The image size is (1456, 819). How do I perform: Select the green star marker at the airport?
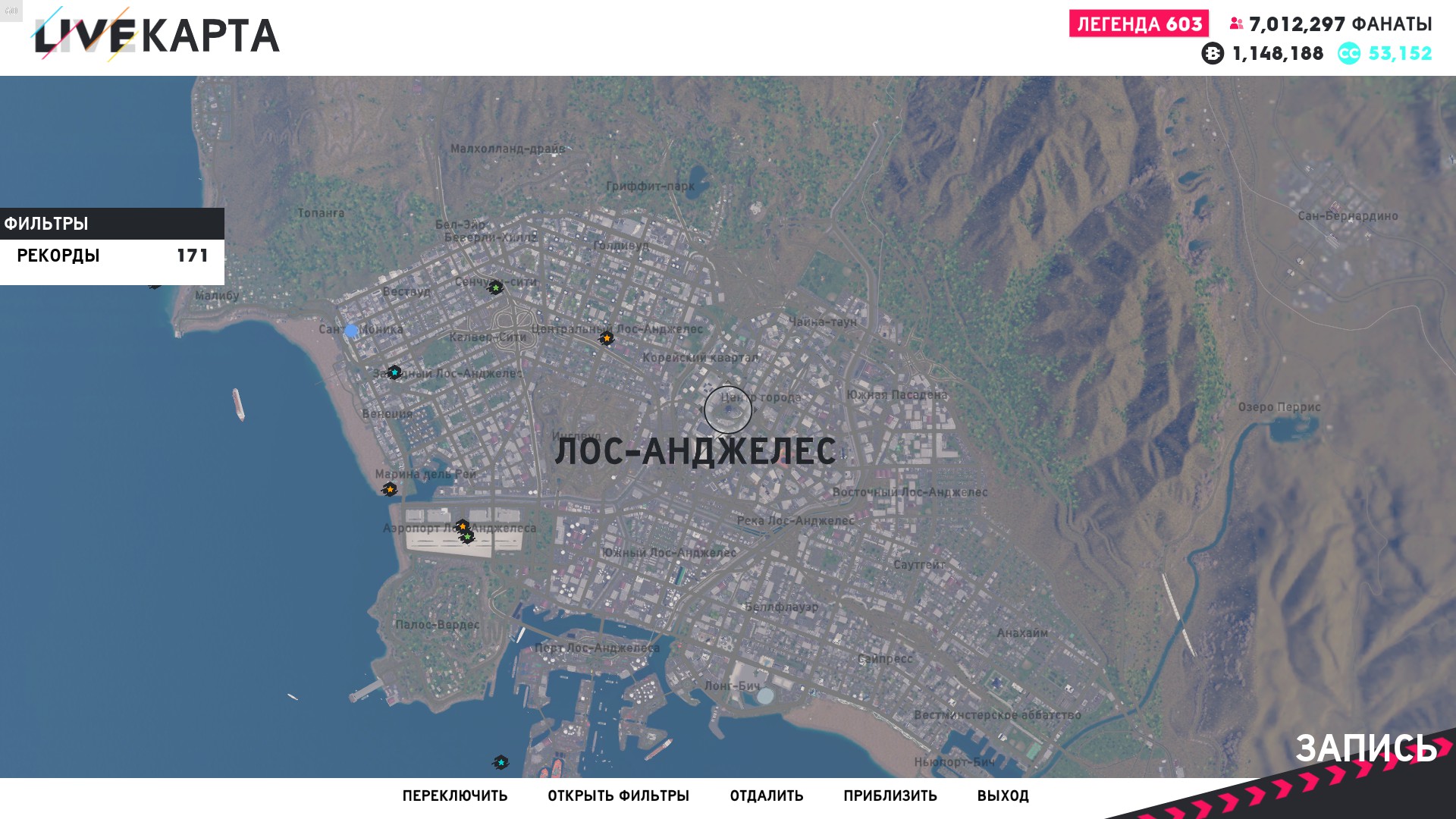[468, 537]
